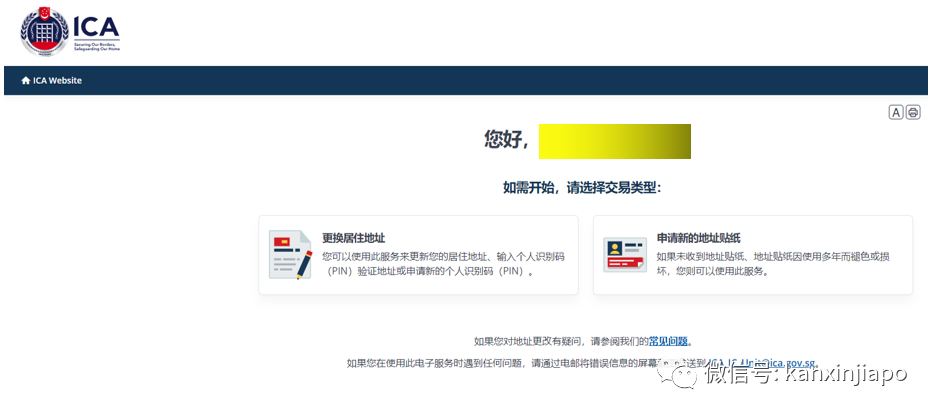Click the document-and-pencil change address icon
This screenshot has width=938, height=416.
[290, 255]
